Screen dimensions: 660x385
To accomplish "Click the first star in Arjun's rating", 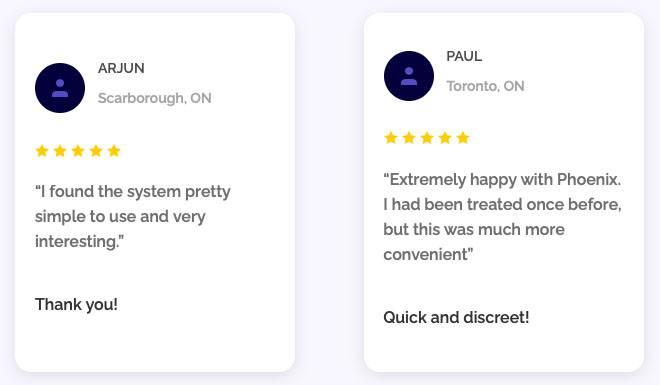I will pos(42,151).
